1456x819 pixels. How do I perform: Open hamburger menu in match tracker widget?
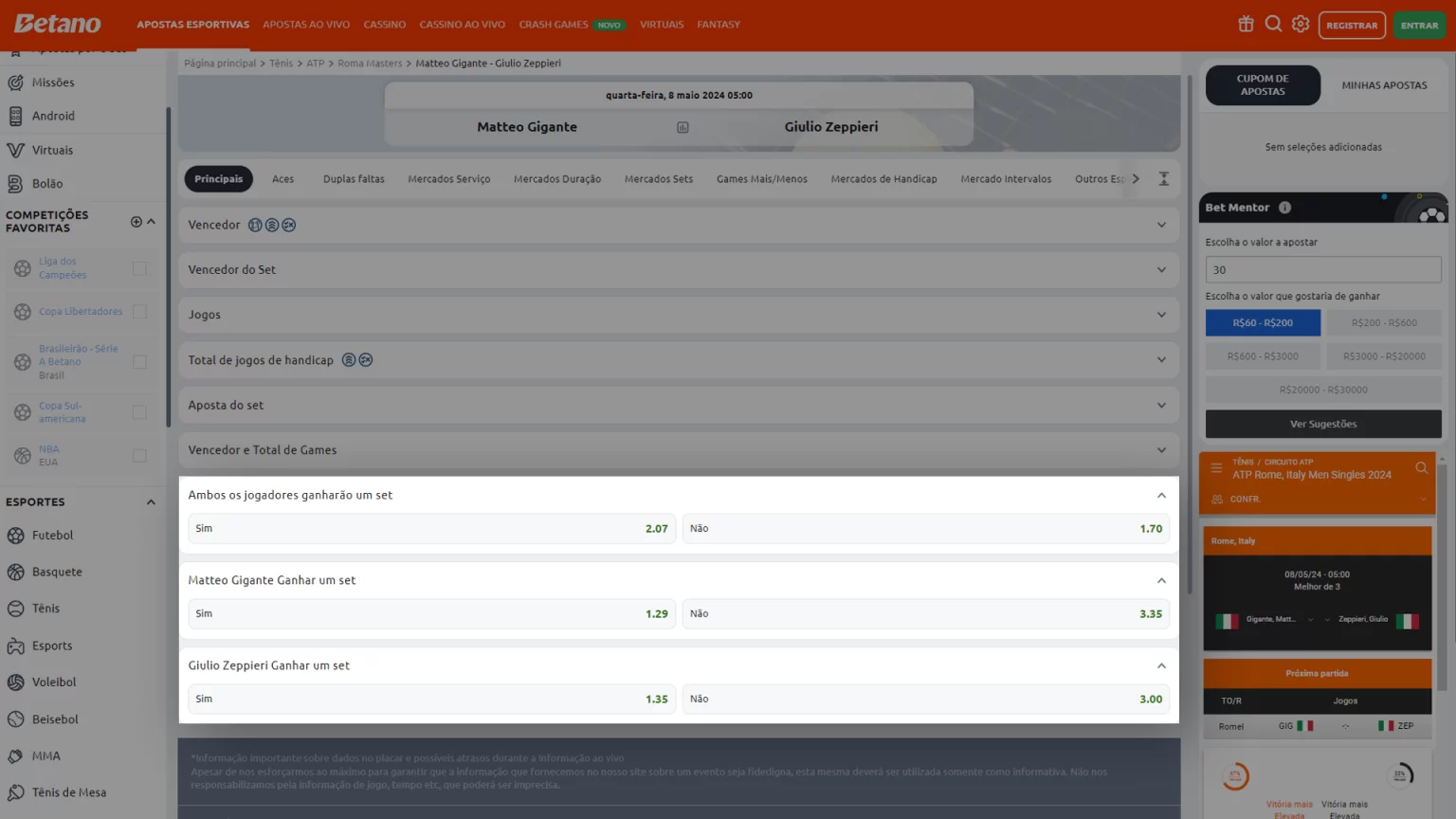1216,468
